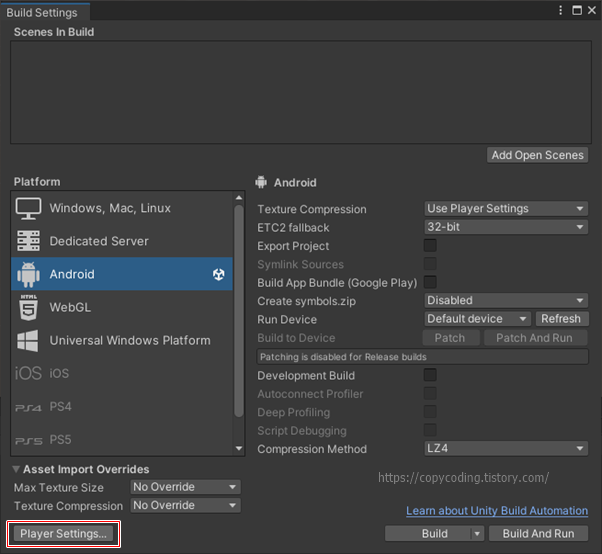Screen dimensions: 602x554
Task: Click inside the Scenes In Build list
Action: pyautogui.click(x=301, y=92)
